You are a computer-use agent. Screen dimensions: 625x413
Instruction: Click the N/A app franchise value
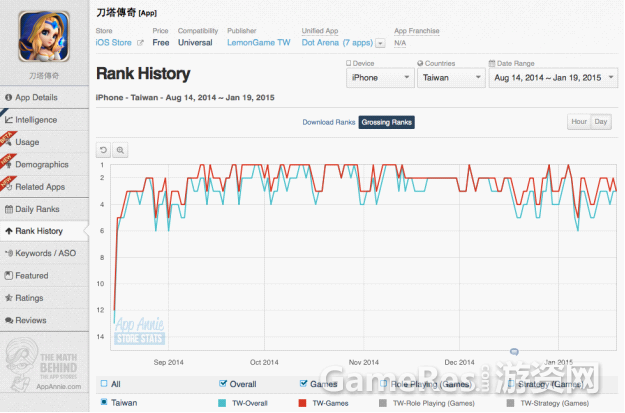point(400,43)
